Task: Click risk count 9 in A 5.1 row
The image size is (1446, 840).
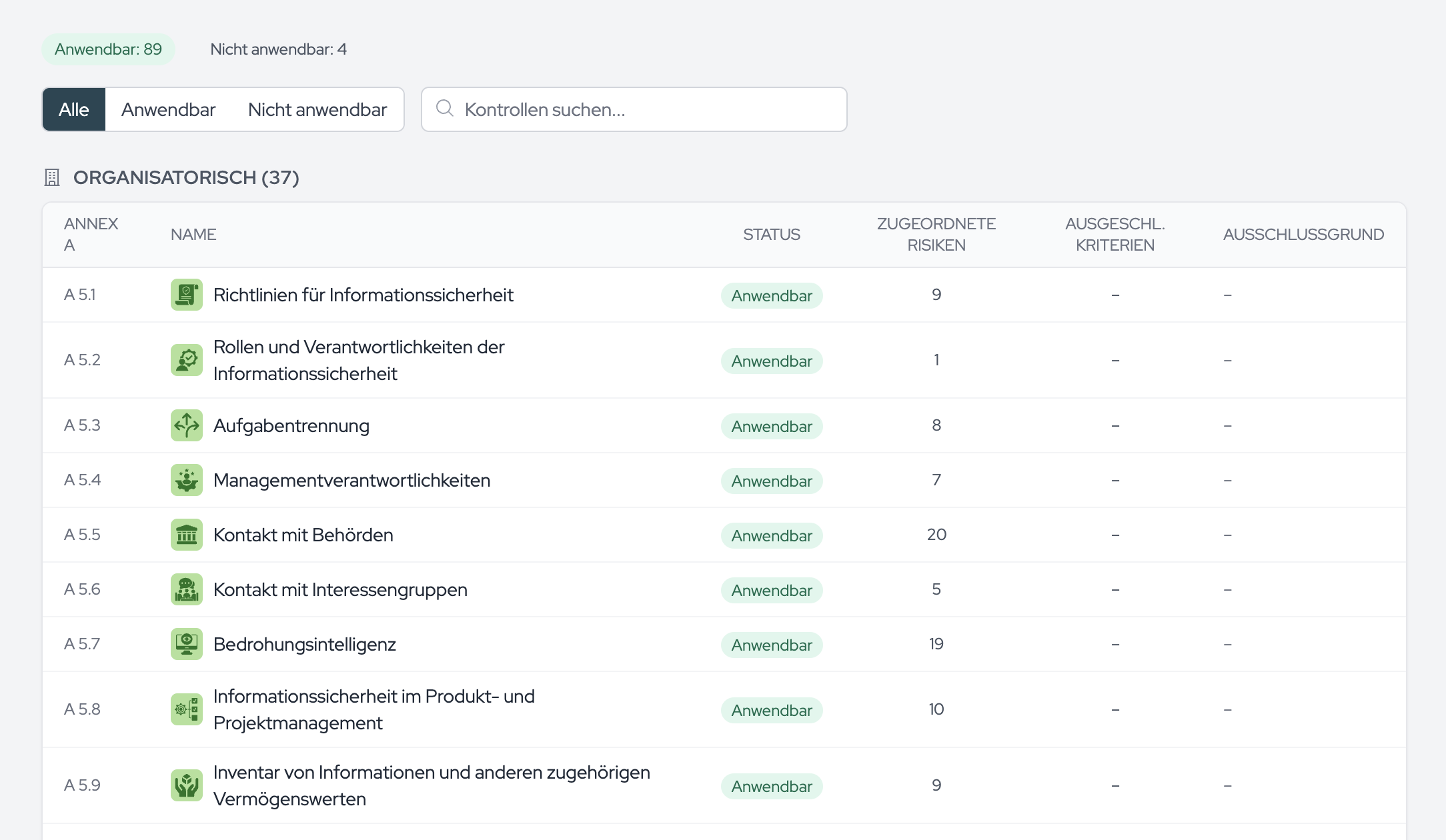Action: [x=936, y=295]
